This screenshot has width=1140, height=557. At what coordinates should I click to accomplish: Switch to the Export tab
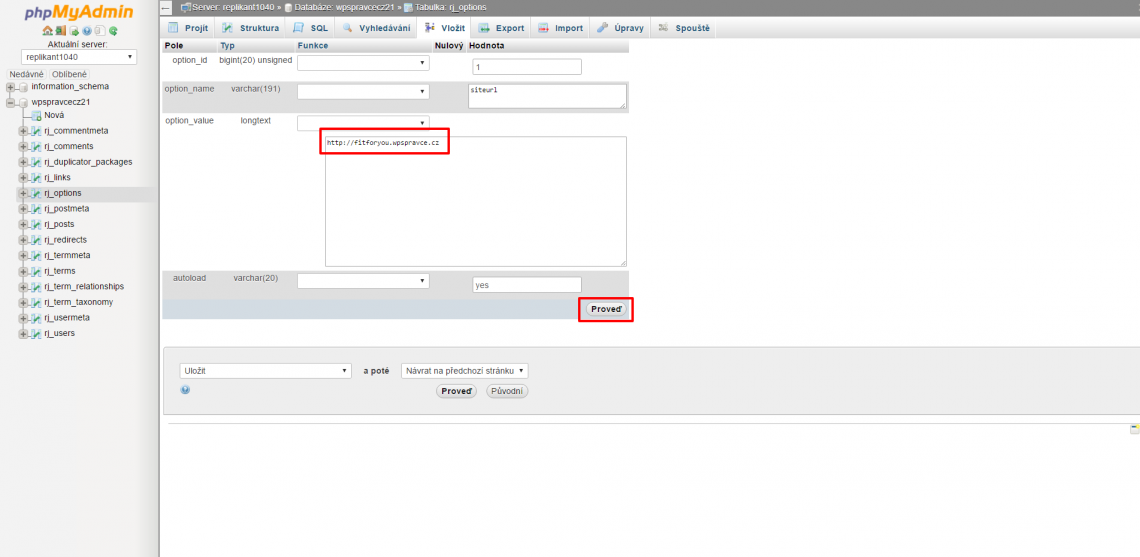coord(501,28)
